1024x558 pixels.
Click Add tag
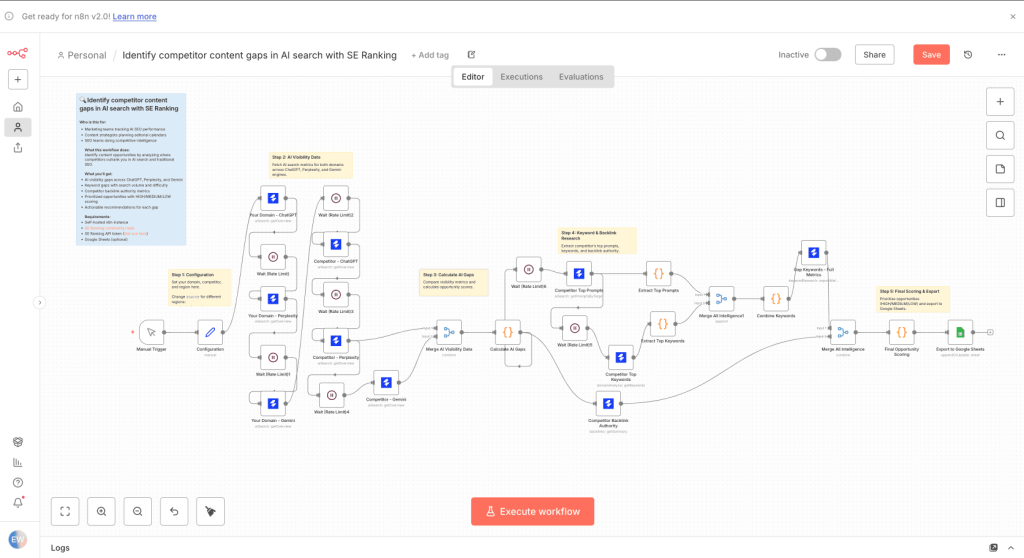(430, 55)
